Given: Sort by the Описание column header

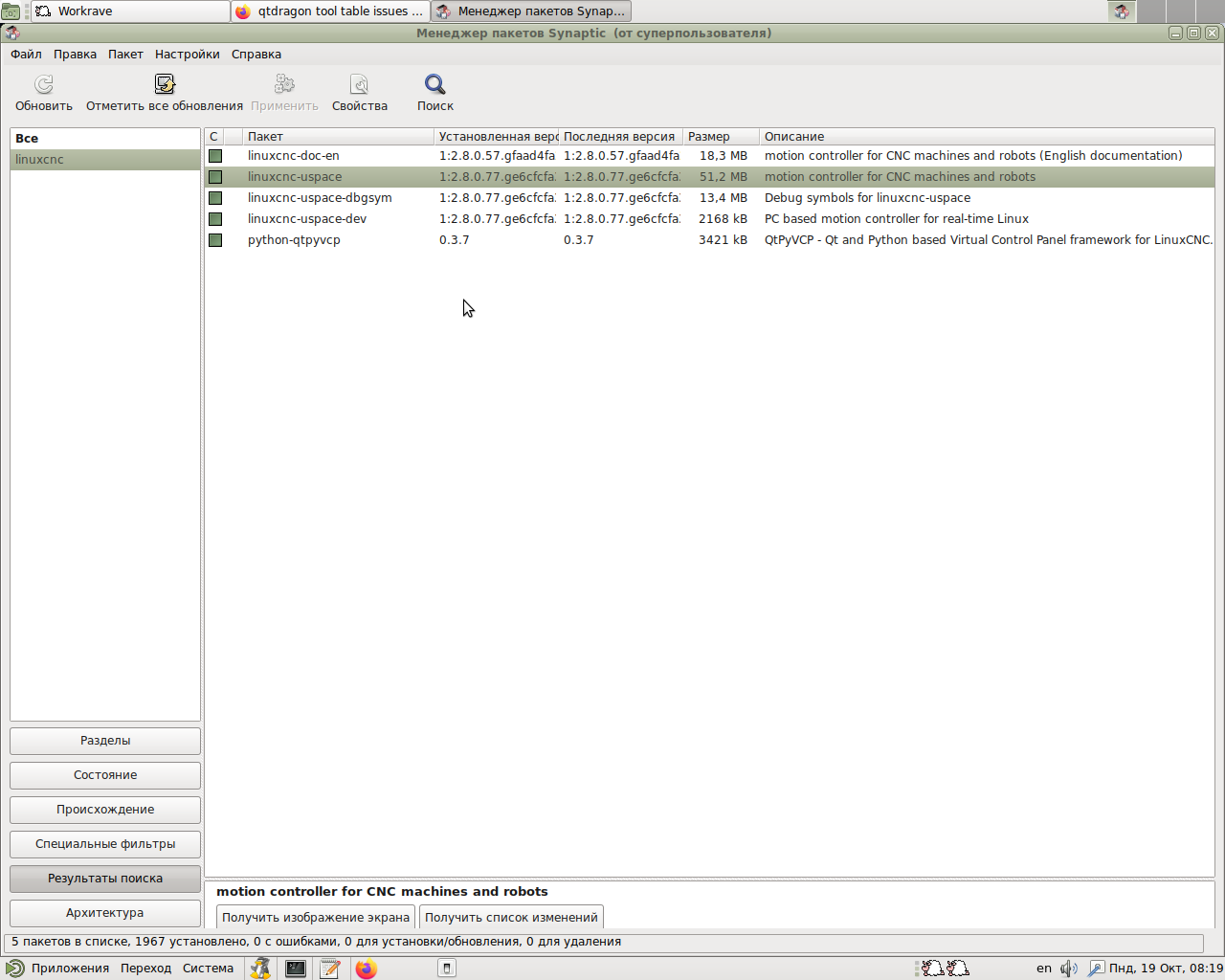Looking at the screenshot, I should point(987,137).
